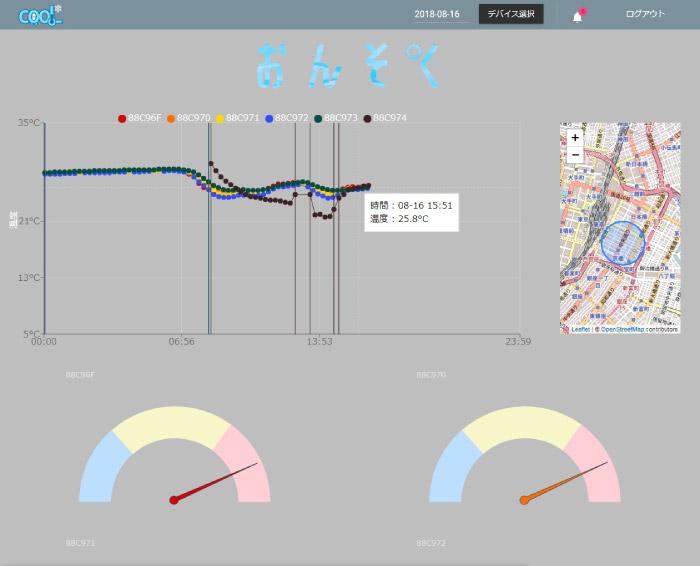Zoom out on the map
This screenshot has height=566, width=700.
[575, 154]
